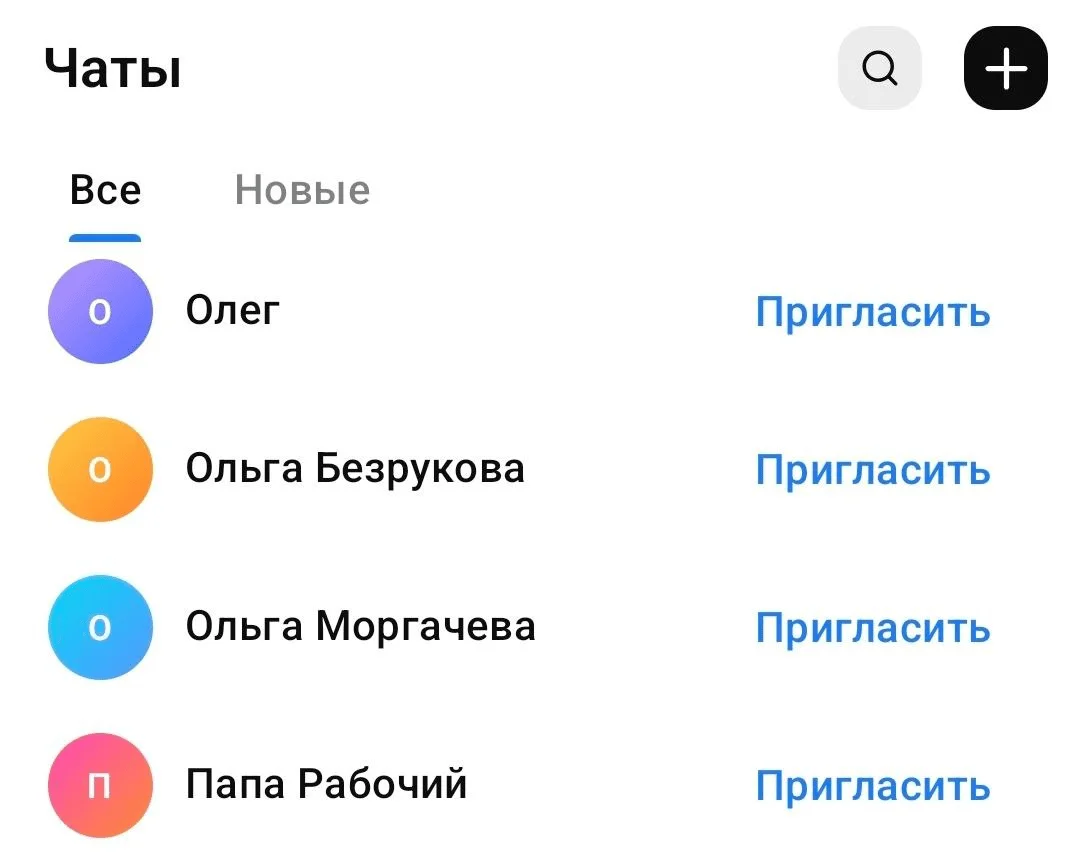The height and width of the screenshot is (868, 1079).
Task: Tap the black plus button to create chat
Action: point(1005,69)
